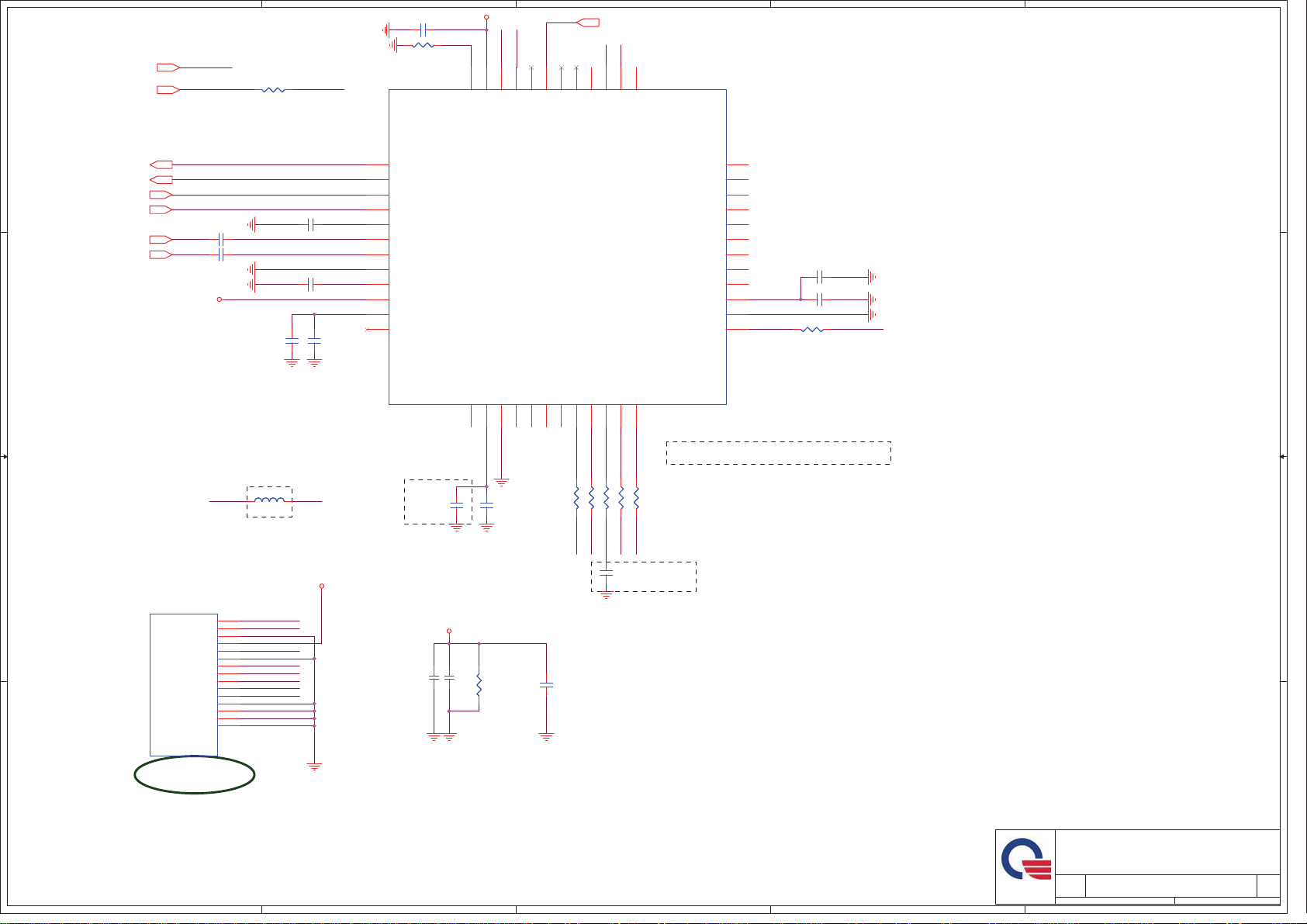Image resolution: width=1307 pixels, height=924 pixels.
Task: Click the resistor on the chip's right side
Action: click(x=811, y=330)
